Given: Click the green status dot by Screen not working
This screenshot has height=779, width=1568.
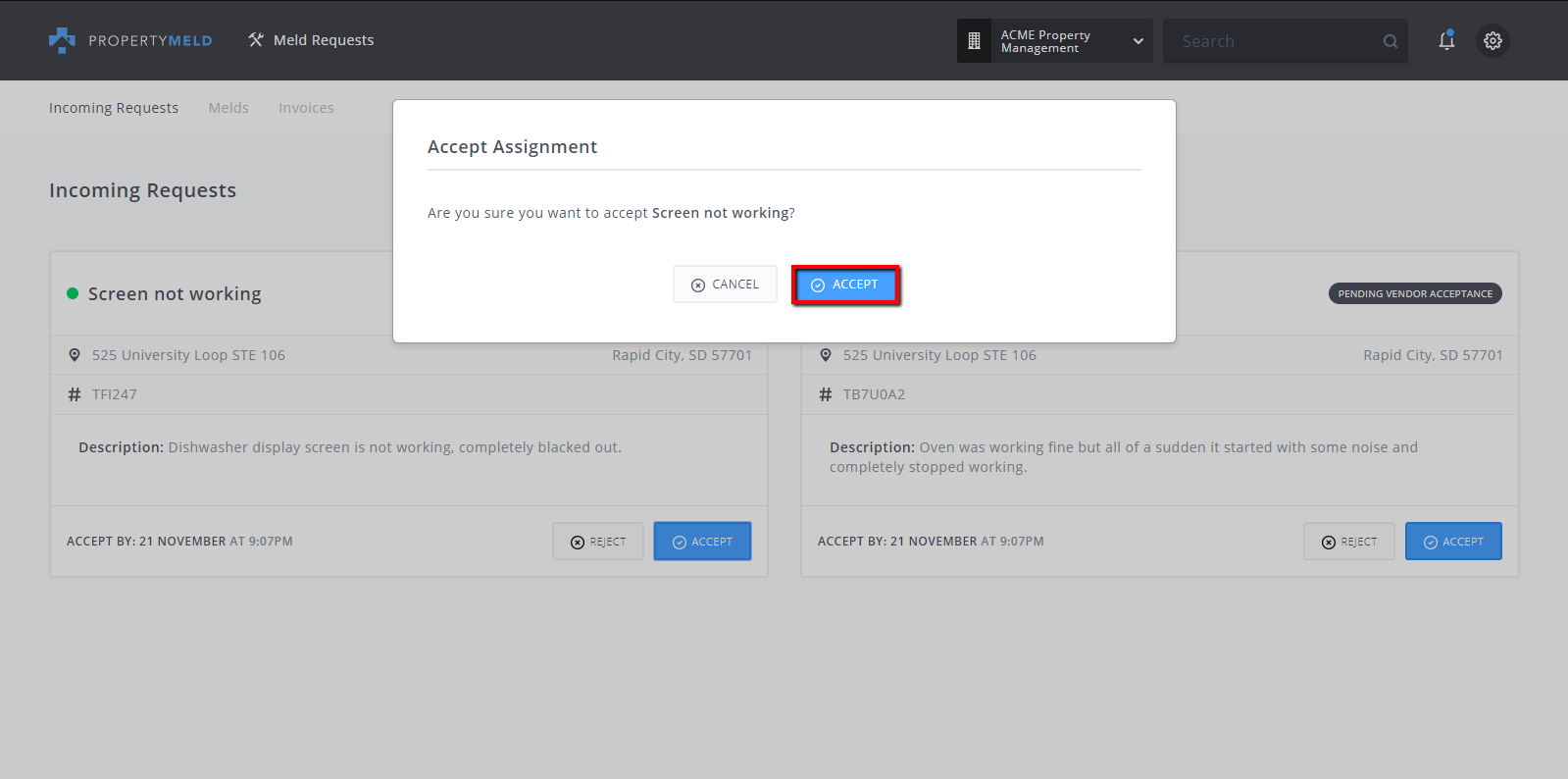Looking at the screenshot, I should 73,293.
